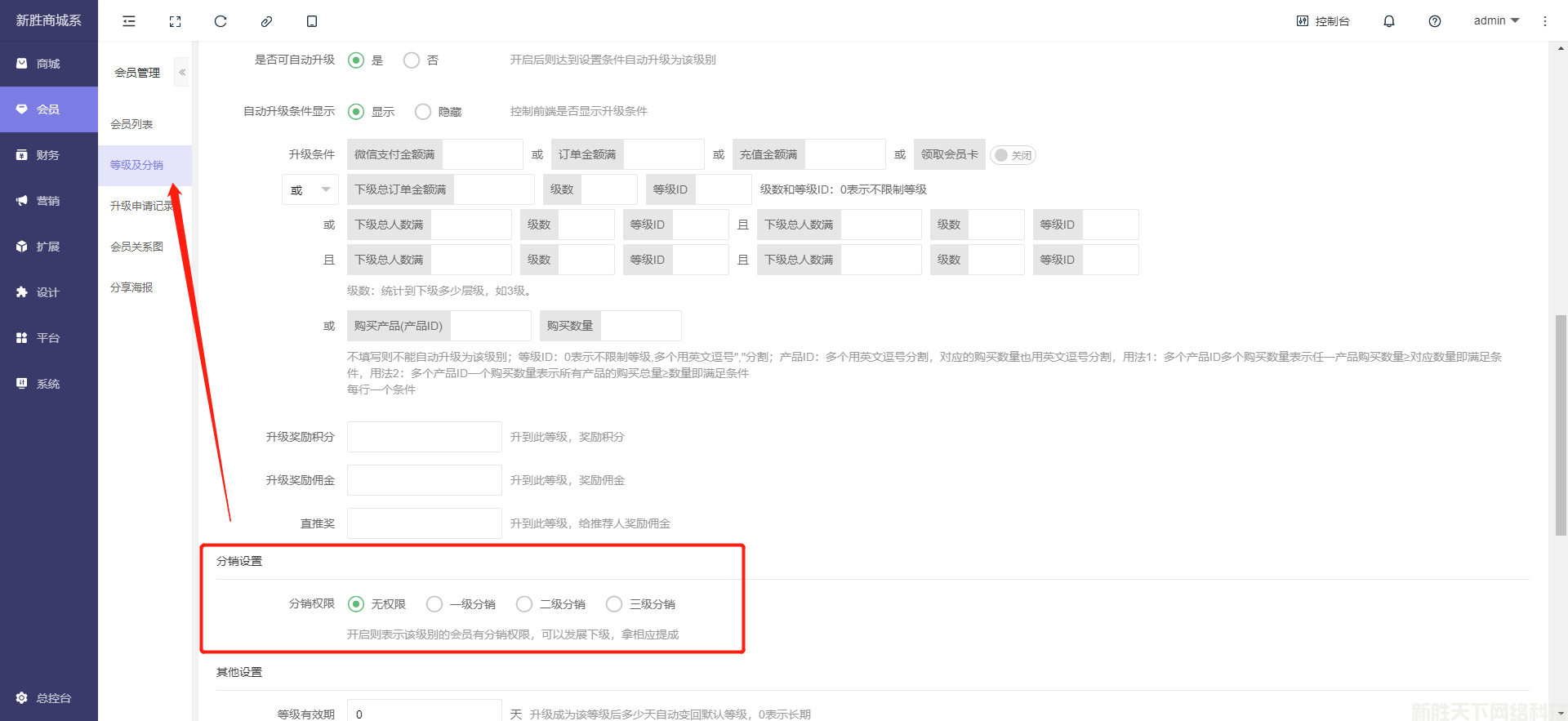Open the 系统 sidebar section

coord(49,384)
